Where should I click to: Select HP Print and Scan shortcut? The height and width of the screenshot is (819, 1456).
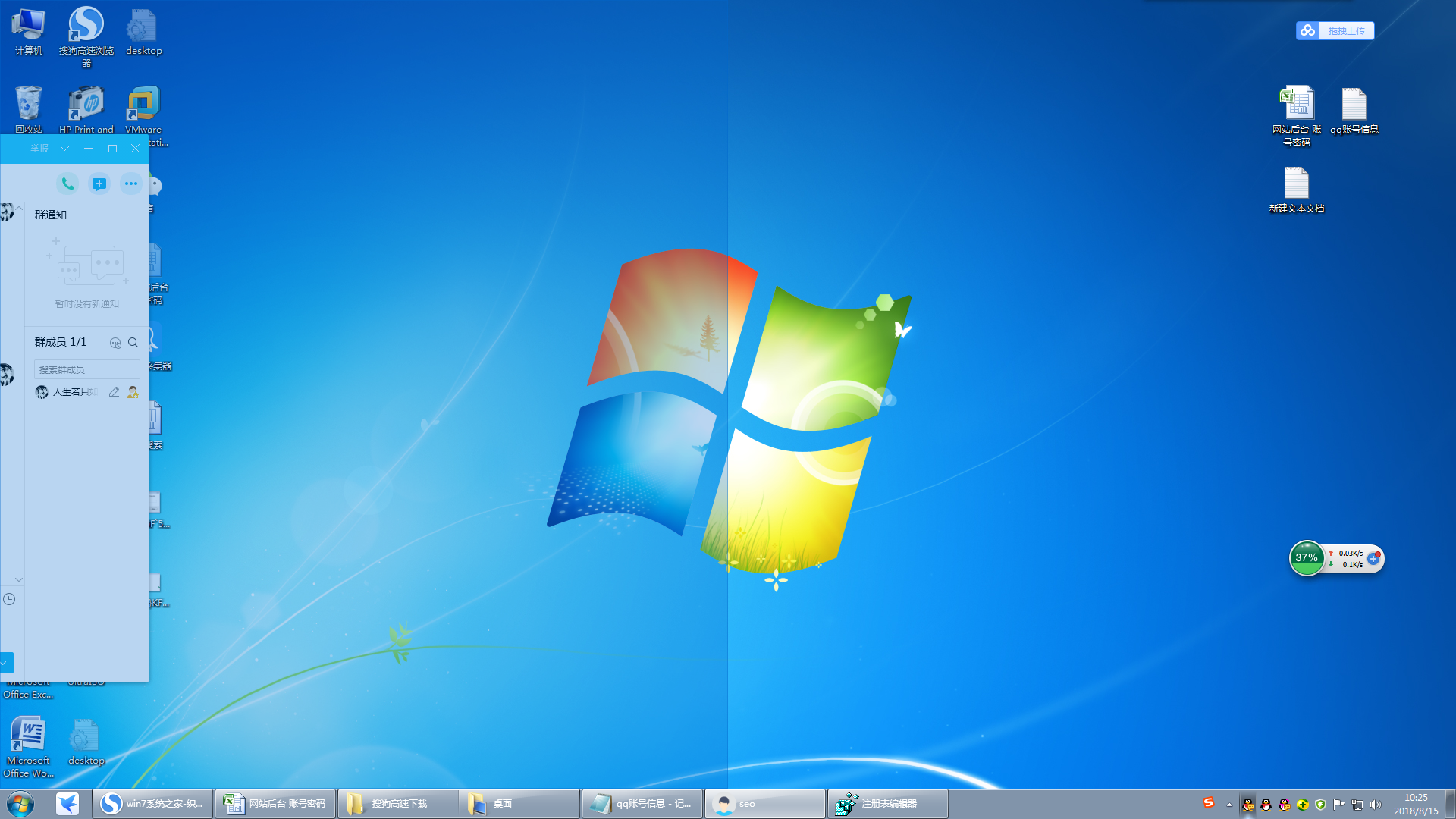pos(86,110)
